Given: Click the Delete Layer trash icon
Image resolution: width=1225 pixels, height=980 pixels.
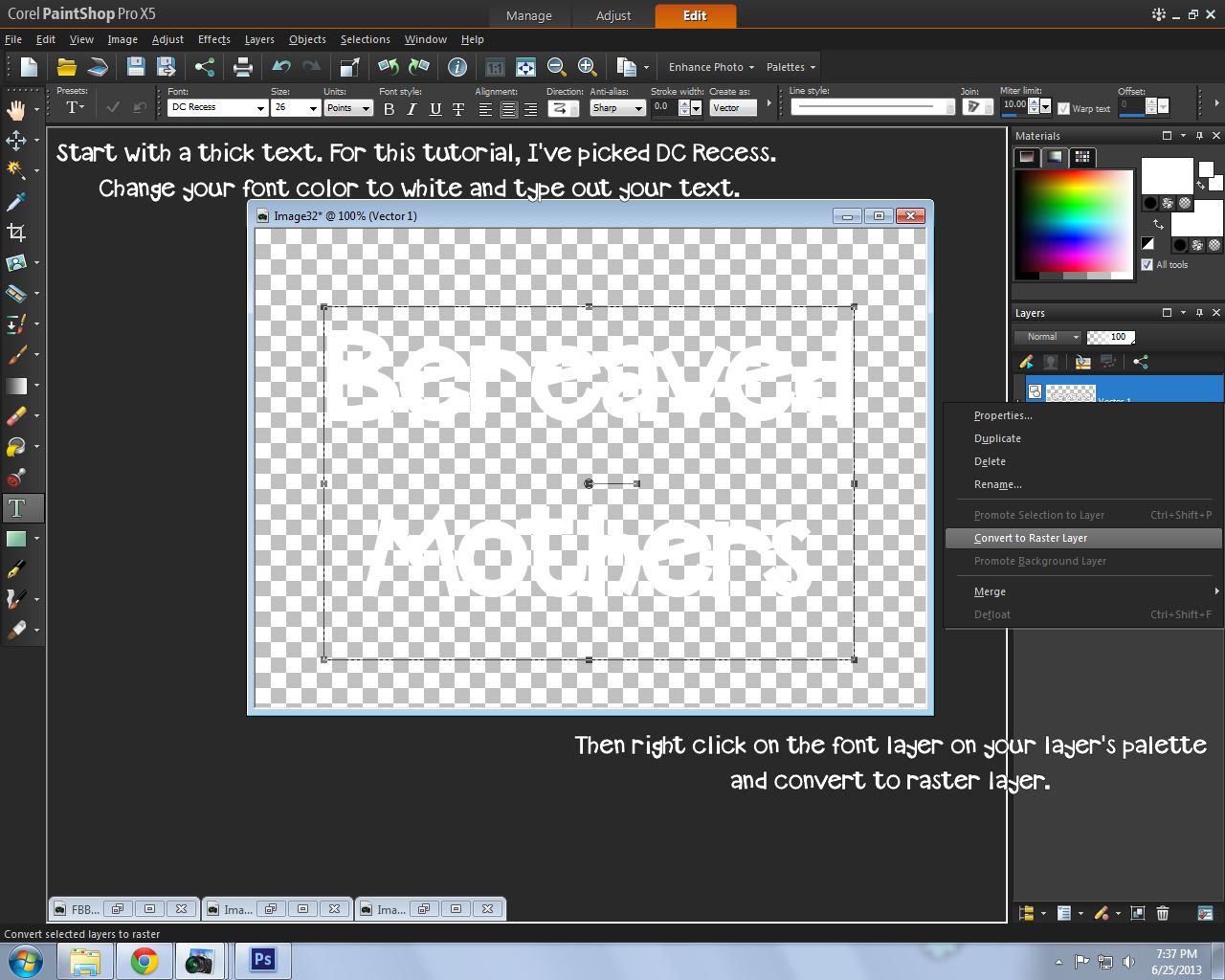Looking at the screenshot, I should 1162,913.
